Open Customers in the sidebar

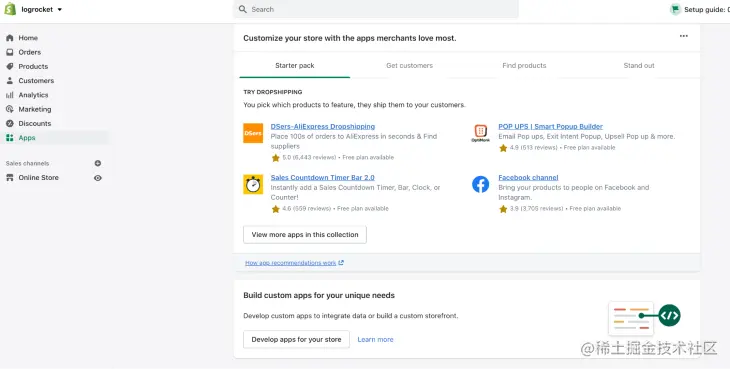coord(36,81)
